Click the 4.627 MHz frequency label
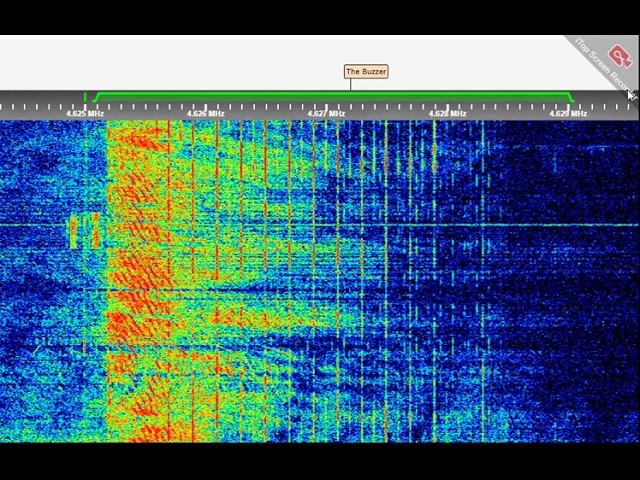 (x=327, y=113)
